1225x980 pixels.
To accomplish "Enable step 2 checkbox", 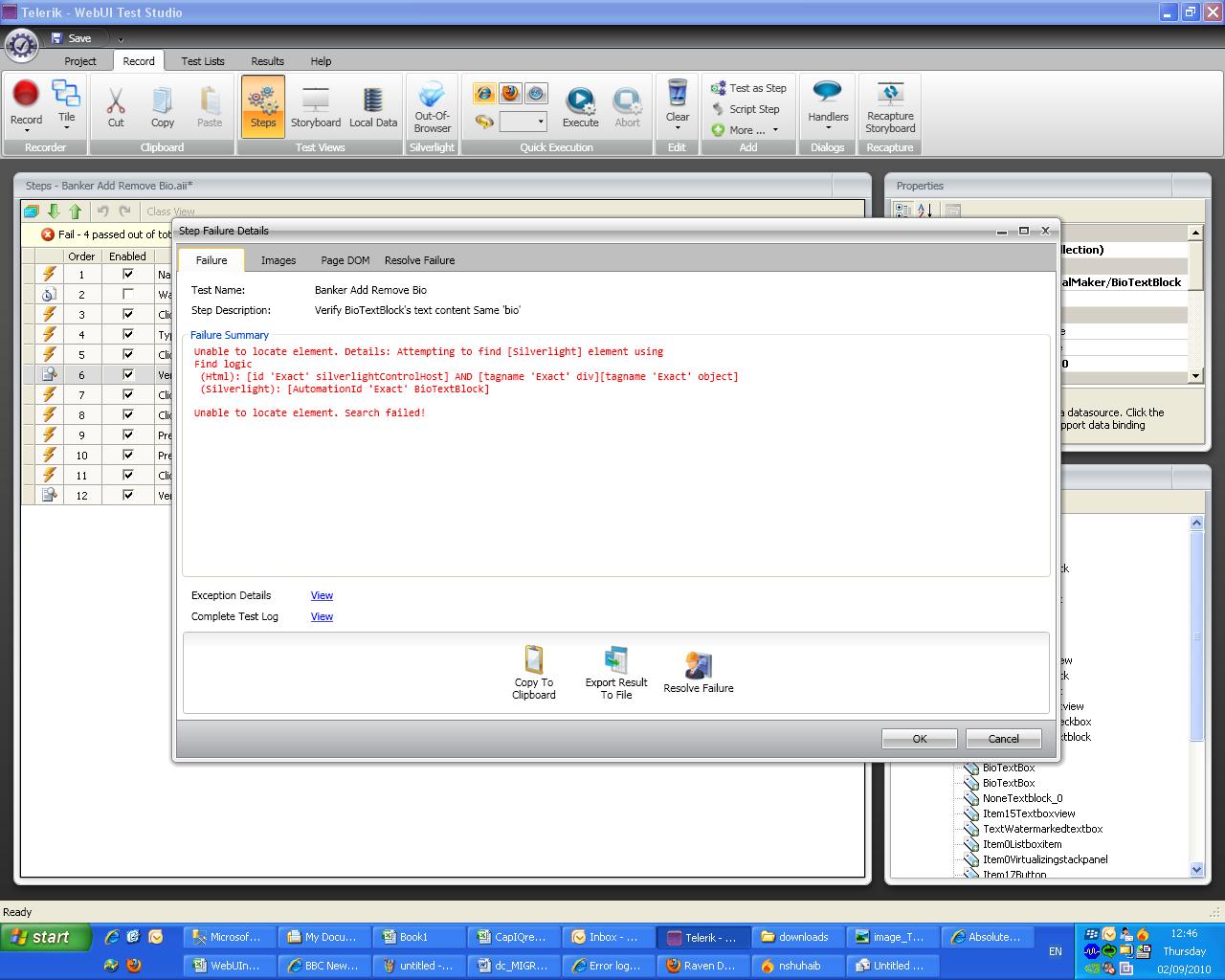I will tap(128, 295).
